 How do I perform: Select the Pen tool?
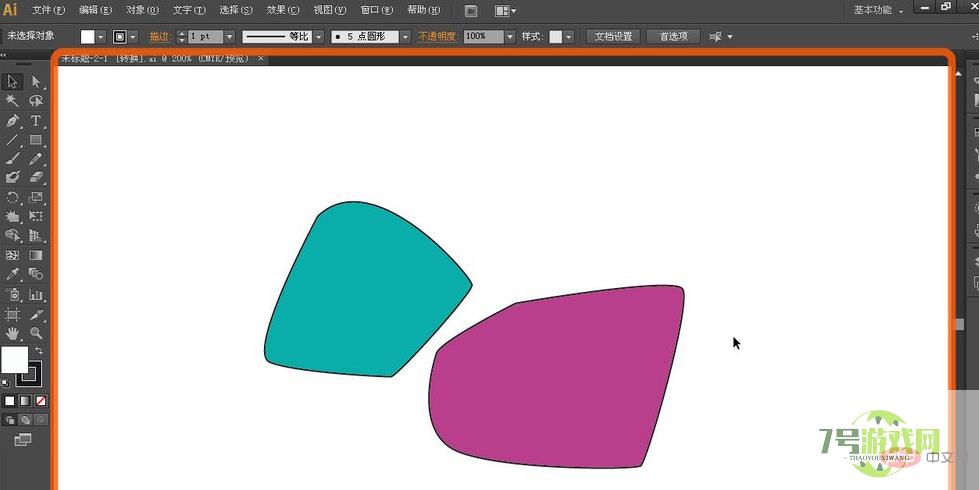[12, 120]
